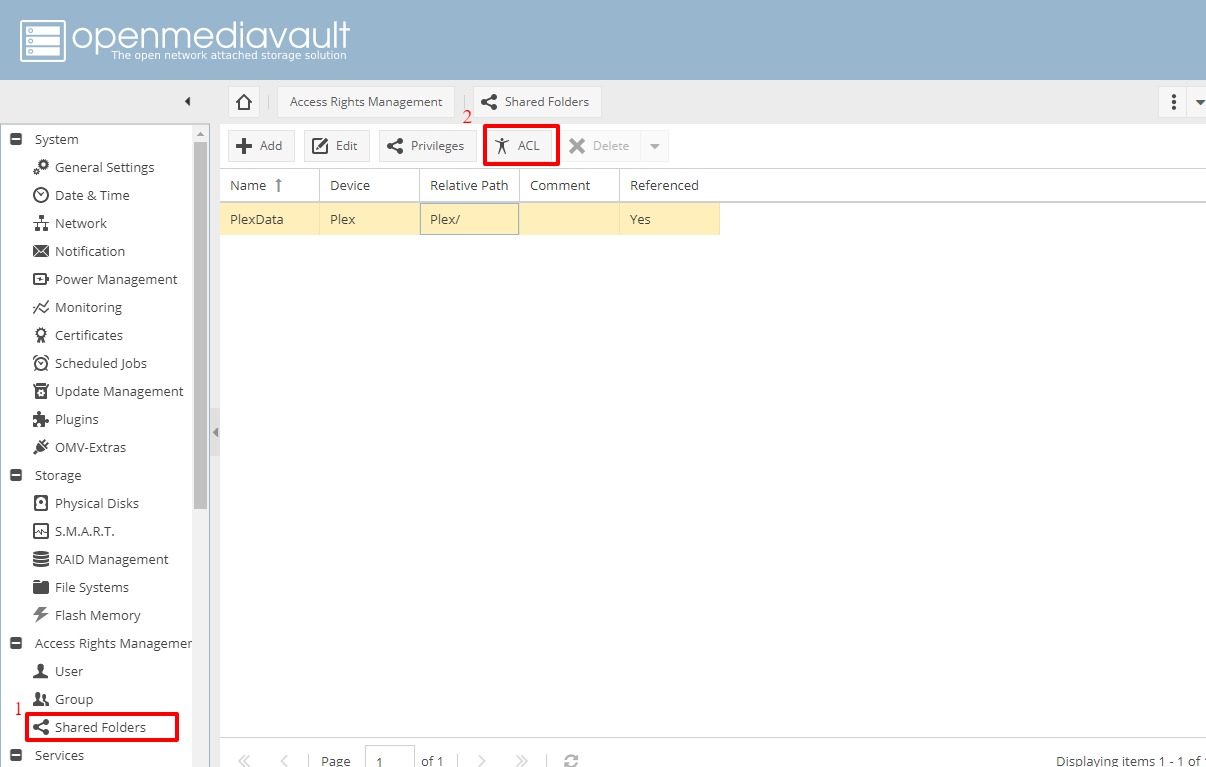Click Shared Folders breadcrumb tab
This screenshot has width=1206, height=767.
coord(537,102)
